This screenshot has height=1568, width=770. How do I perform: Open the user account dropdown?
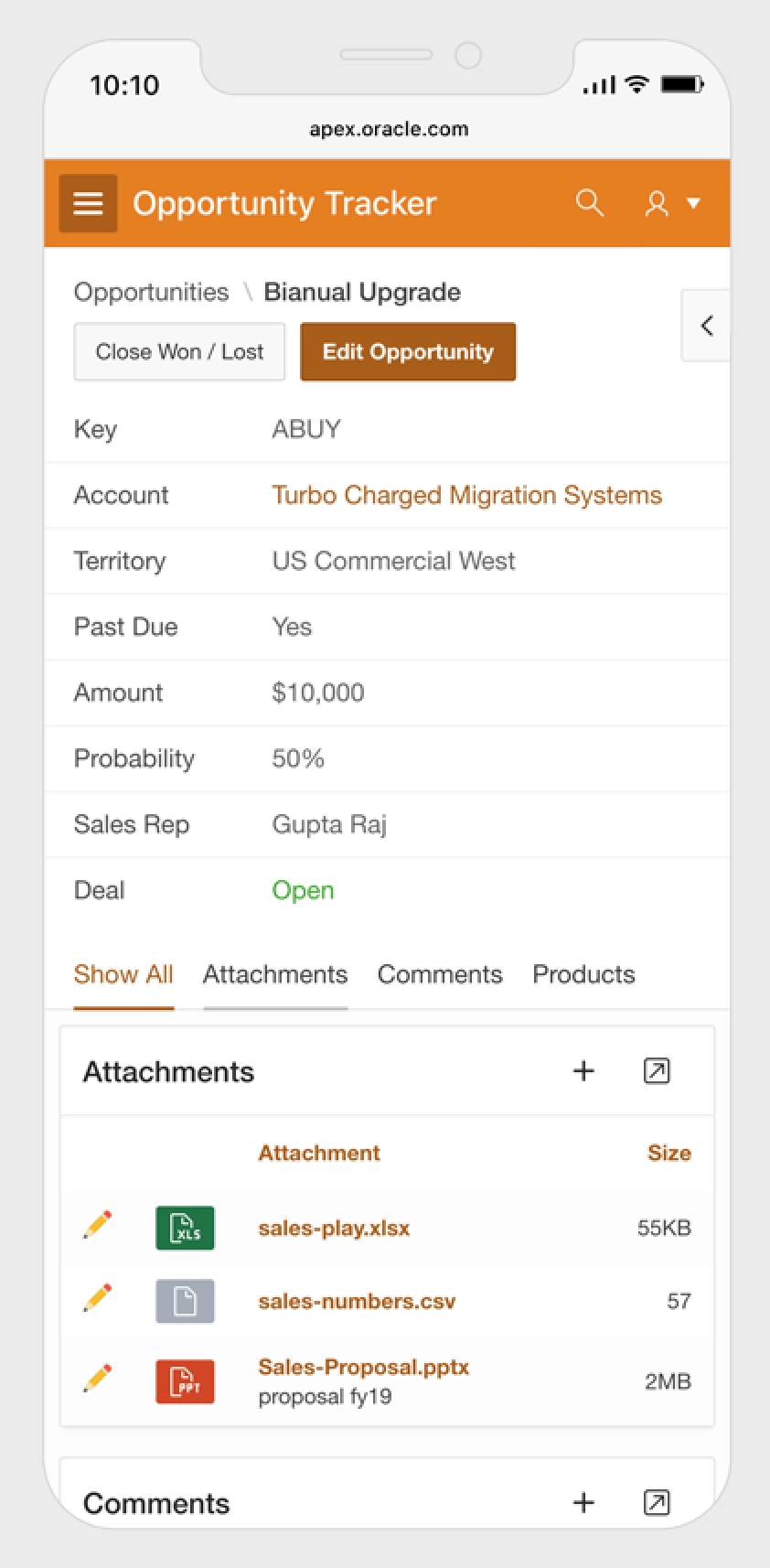[x=672, y=203]
